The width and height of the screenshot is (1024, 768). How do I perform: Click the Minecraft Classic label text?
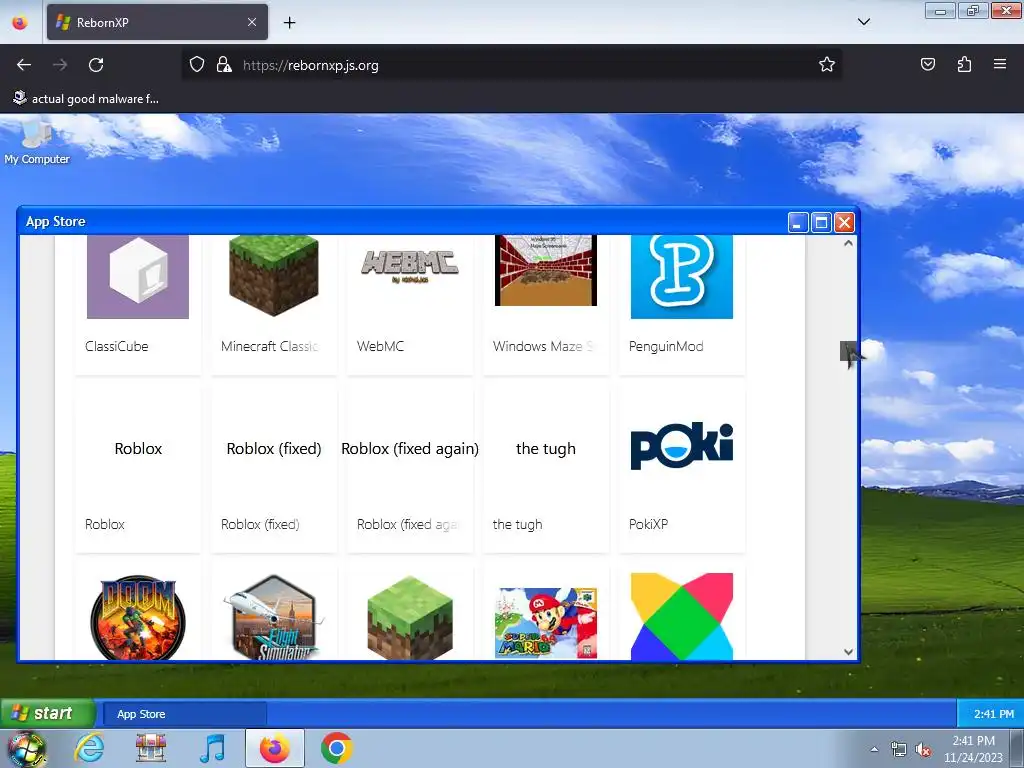coord(269,346)
